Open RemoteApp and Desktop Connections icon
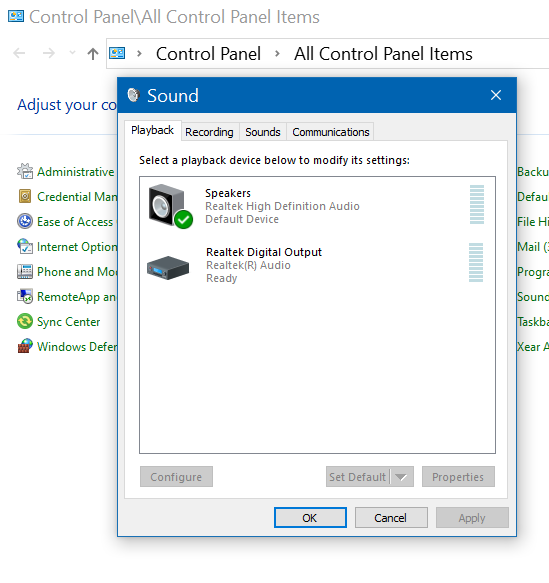Image resolution: width=549 pixels, height=583 pixels. click(25, 296)
